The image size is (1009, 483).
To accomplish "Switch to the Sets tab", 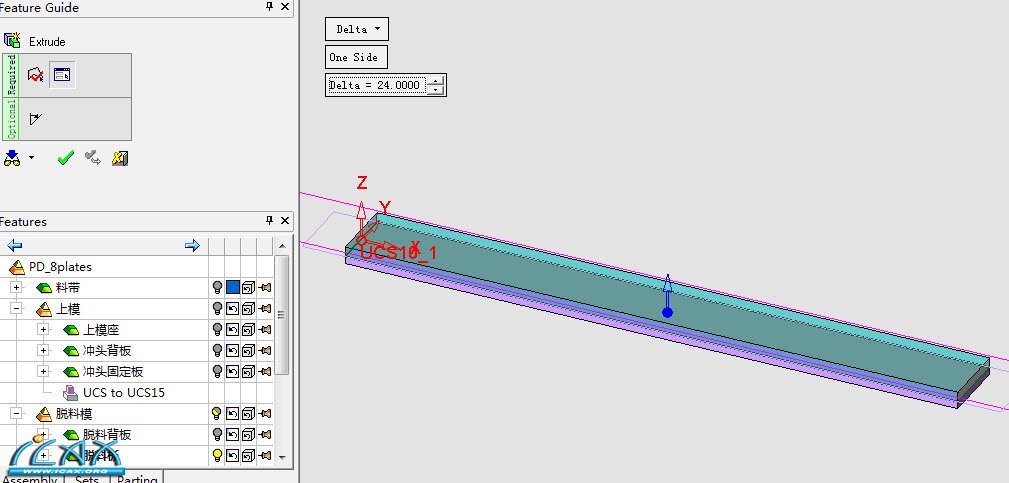I will (87, 479).
